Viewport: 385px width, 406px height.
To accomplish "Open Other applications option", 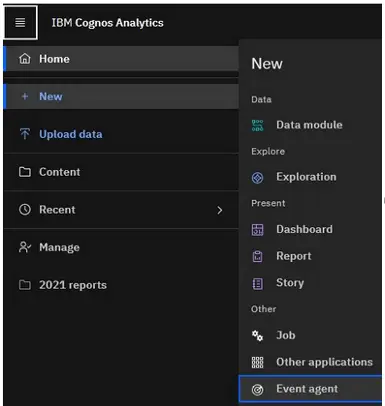I will pyautogui.click(x=310, y=362).
